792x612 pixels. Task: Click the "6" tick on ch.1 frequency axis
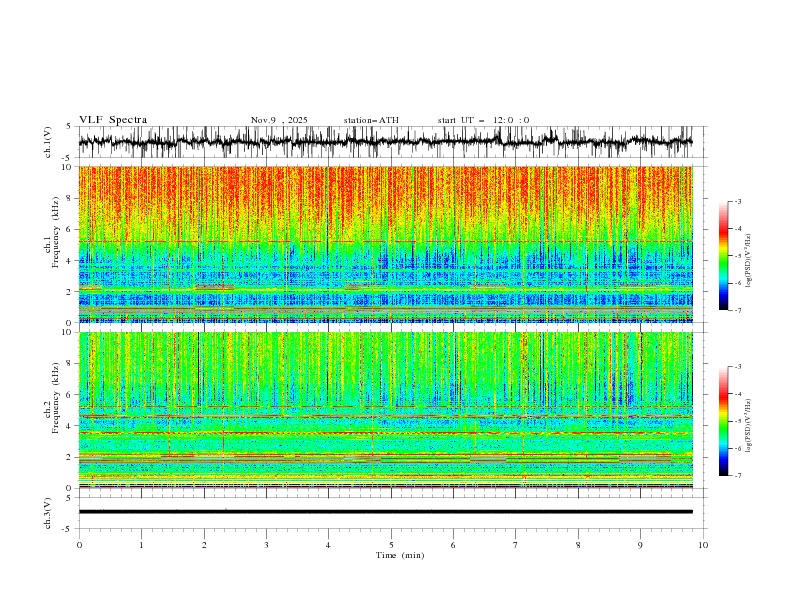tap(70, 229)
